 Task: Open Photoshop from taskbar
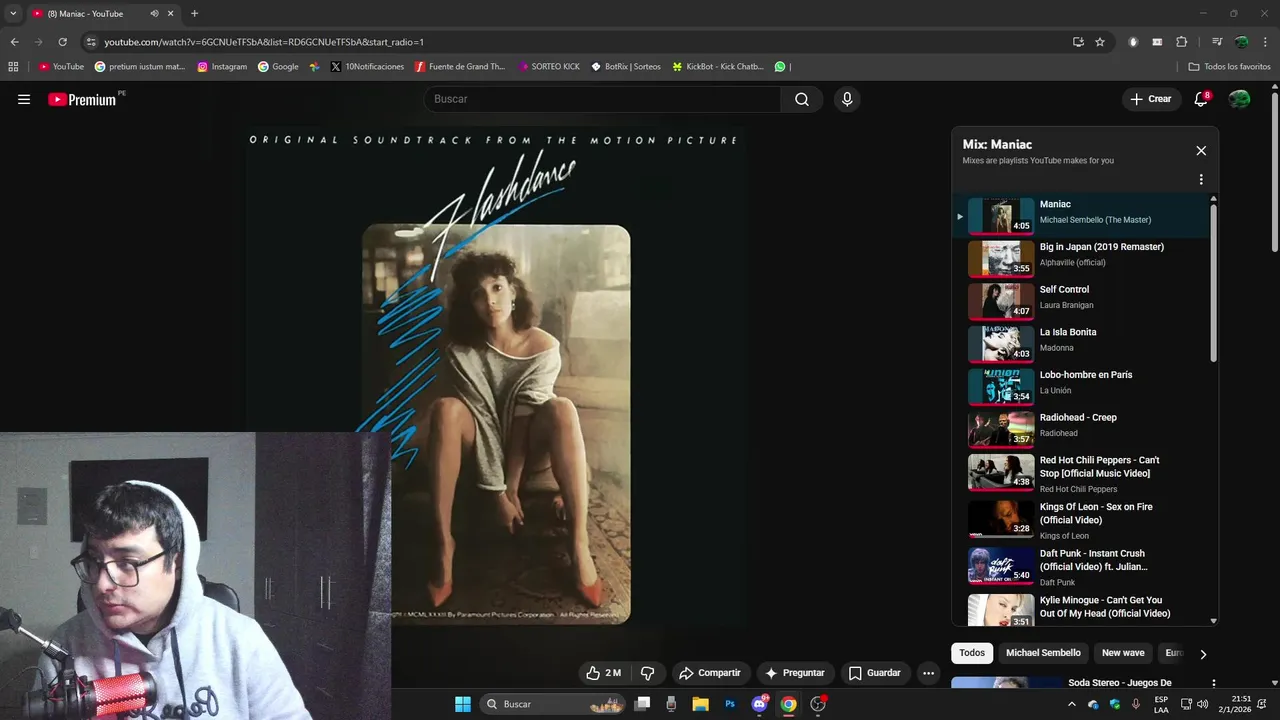tap(730, 704)
